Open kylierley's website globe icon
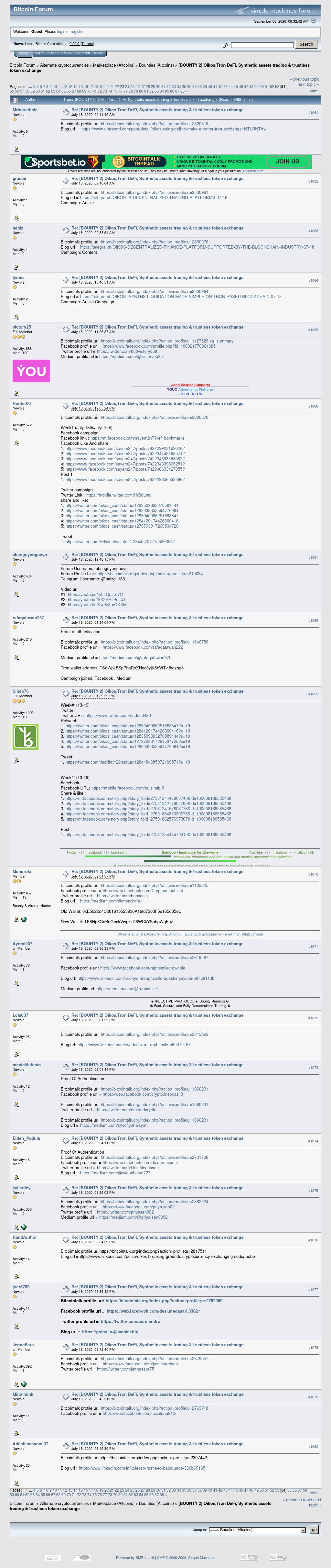Image resolution: width=331 pixels, height=1568 pixels. (24, 1227)
